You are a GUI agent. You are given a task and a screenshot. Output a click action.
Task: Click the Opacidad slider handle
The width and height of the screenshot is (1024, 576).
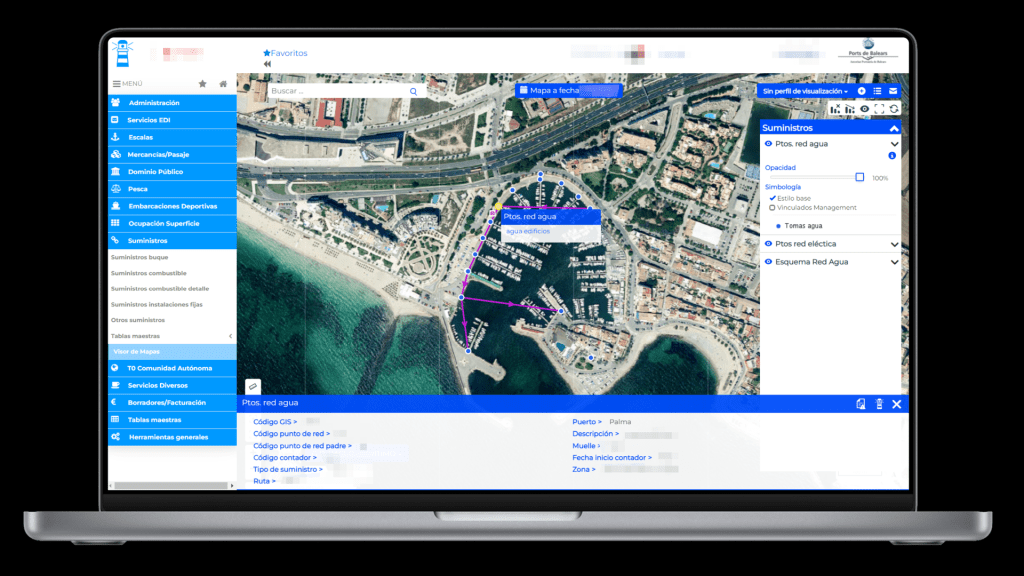coord(859,177)
